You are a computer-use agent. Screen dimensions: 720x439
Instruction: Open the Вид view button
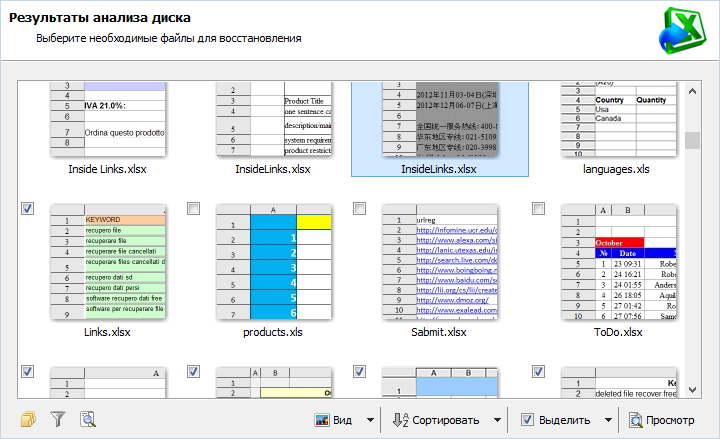[x=334, y=420]
